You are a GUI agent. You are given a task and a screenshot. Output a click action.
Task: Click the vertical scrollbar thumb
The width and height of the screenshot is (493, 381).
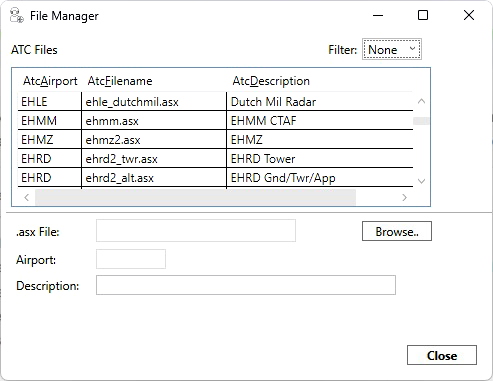(421, 121)
